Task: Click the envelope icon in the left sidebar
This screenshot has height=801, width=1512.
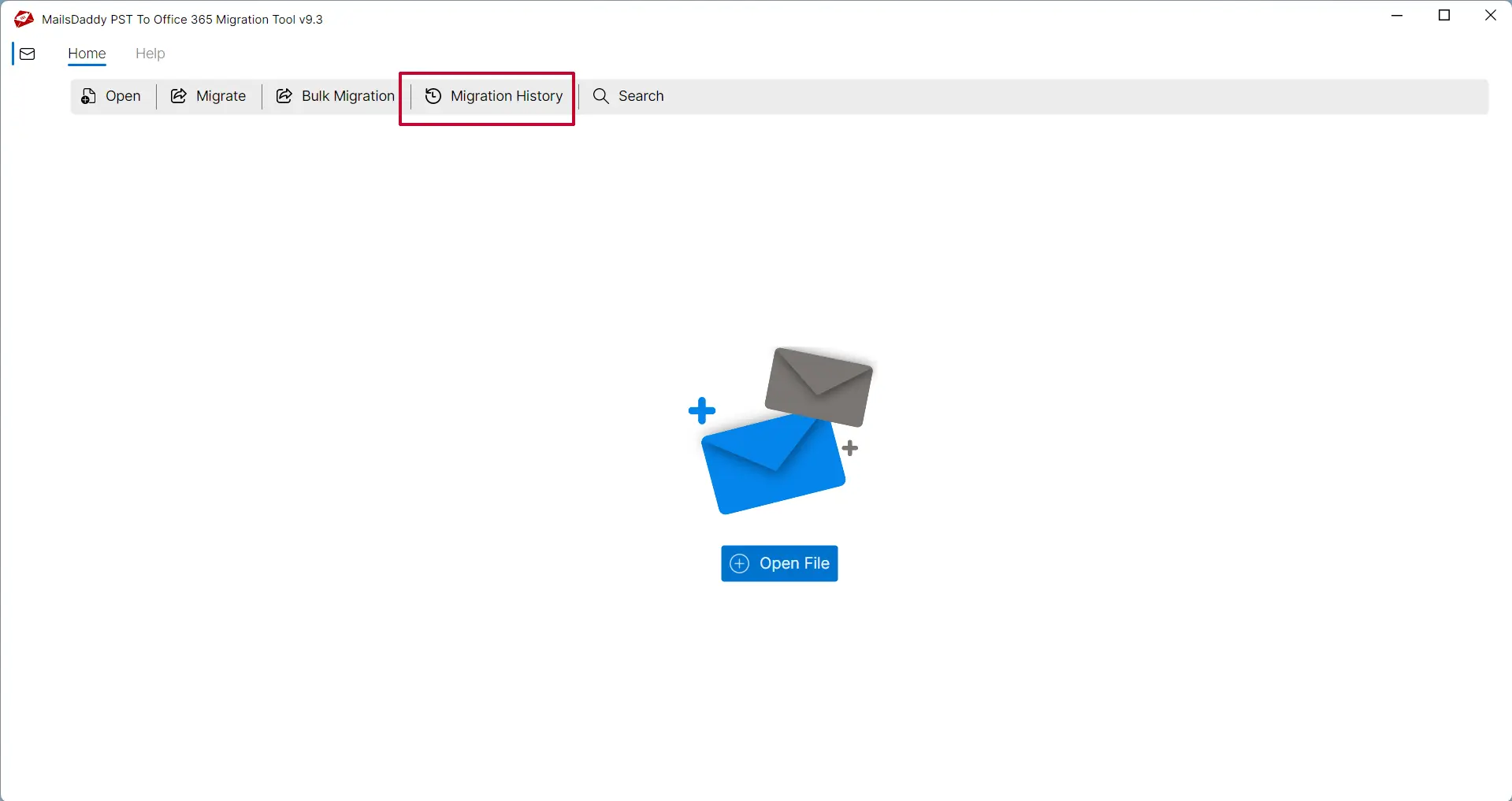Action: [28, 54]
